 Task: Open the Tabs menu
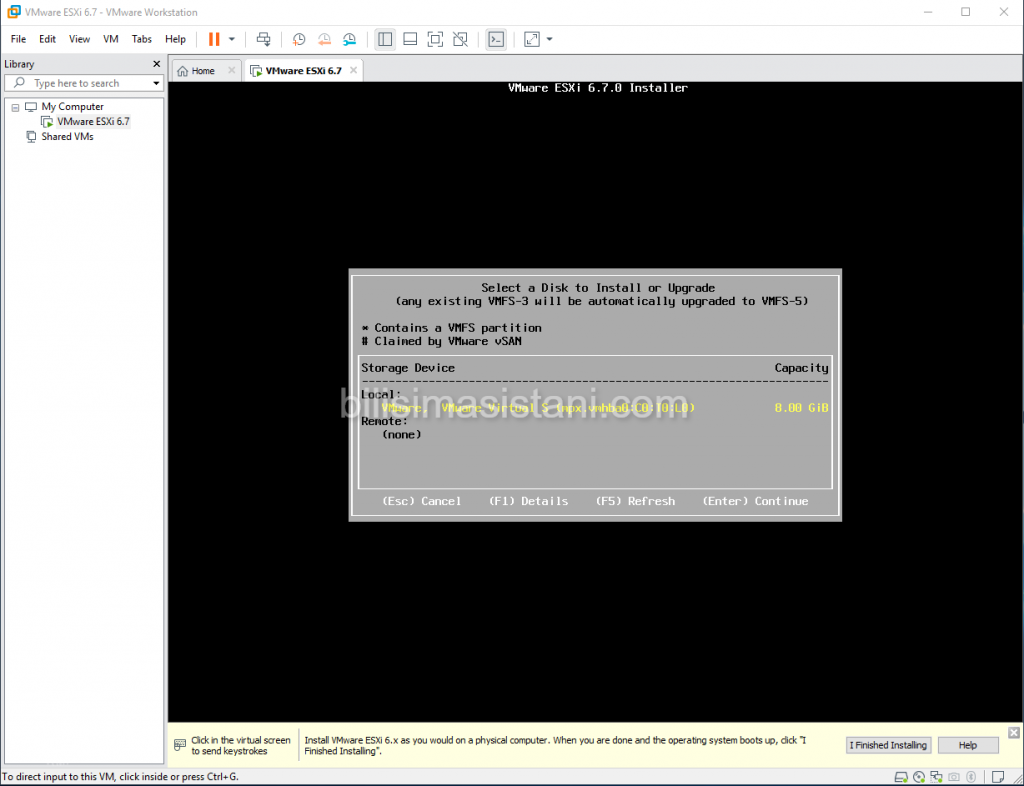(x=141, y=39)
